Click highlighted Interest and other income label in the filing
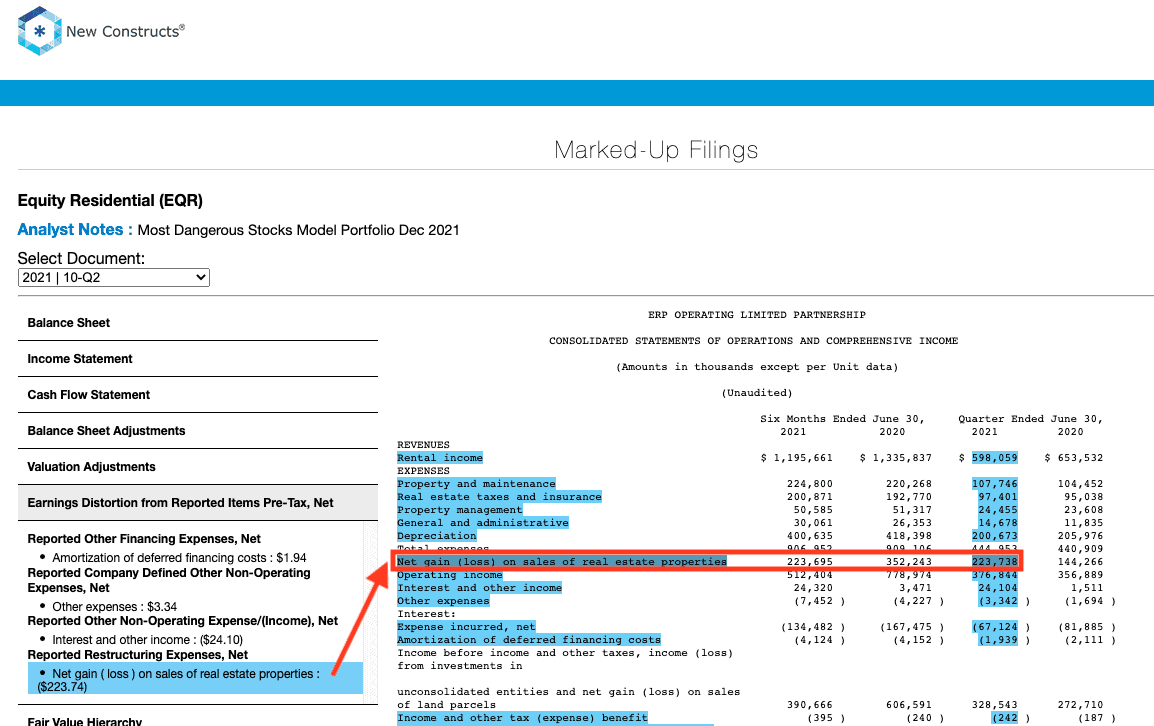This screenshot has height=726, width=1154. (x=479, y=588)
